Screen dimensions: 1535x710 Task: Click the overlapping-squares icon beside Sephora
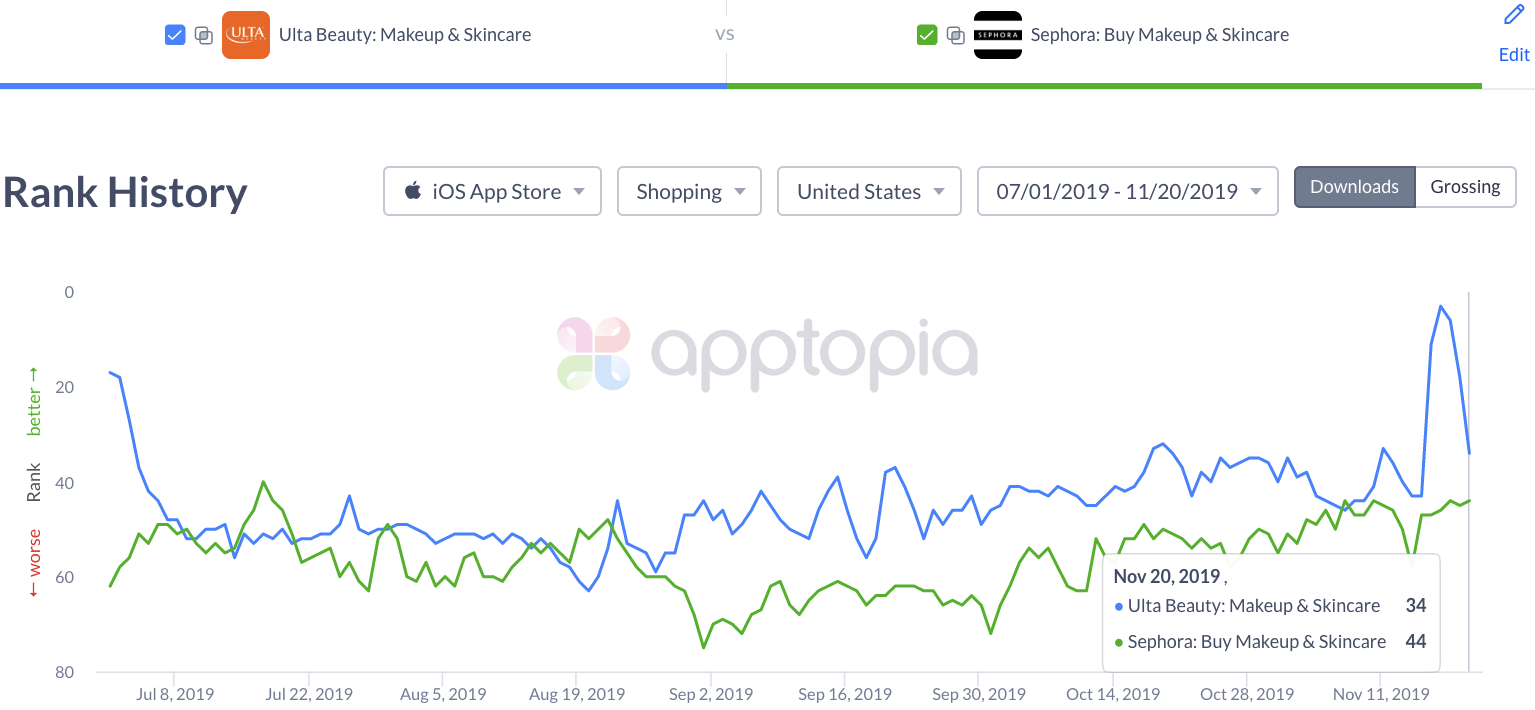point(955,35)
